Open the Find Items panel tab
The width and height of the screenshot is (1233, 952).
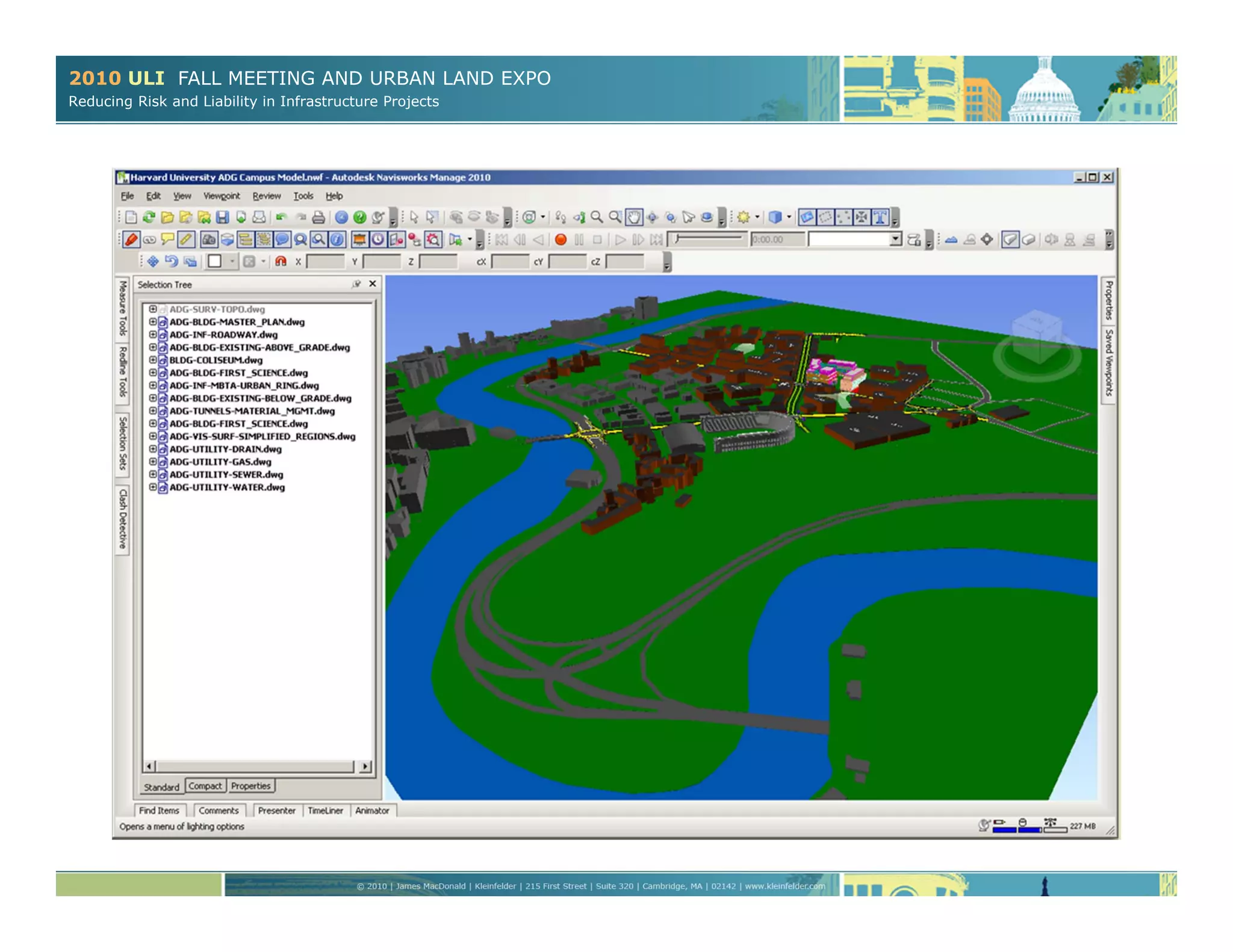pyautogui.click(x=159, y=811)
